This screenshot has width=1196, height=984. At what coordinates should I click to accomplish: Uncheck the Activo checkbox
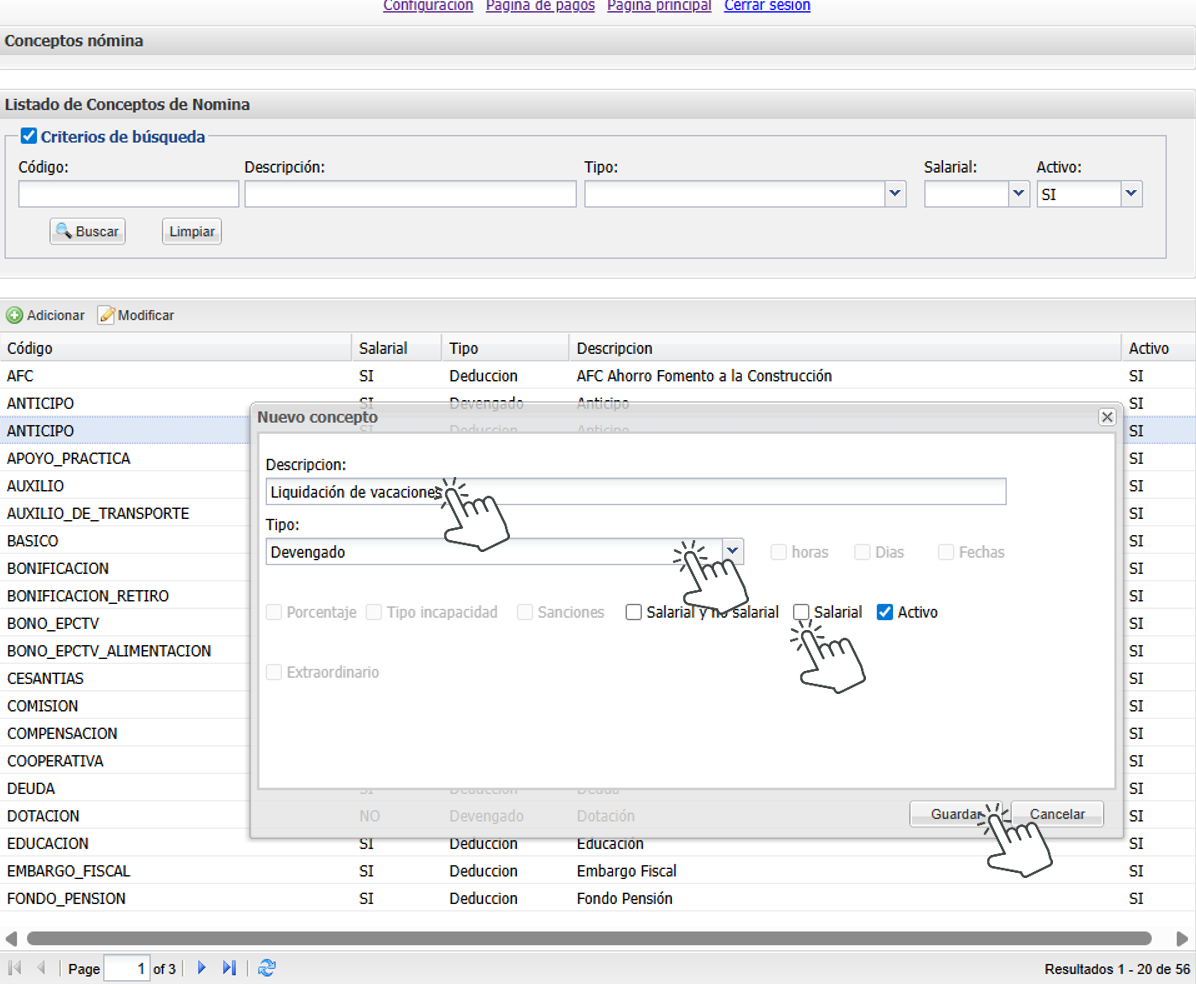click(884, 612)
